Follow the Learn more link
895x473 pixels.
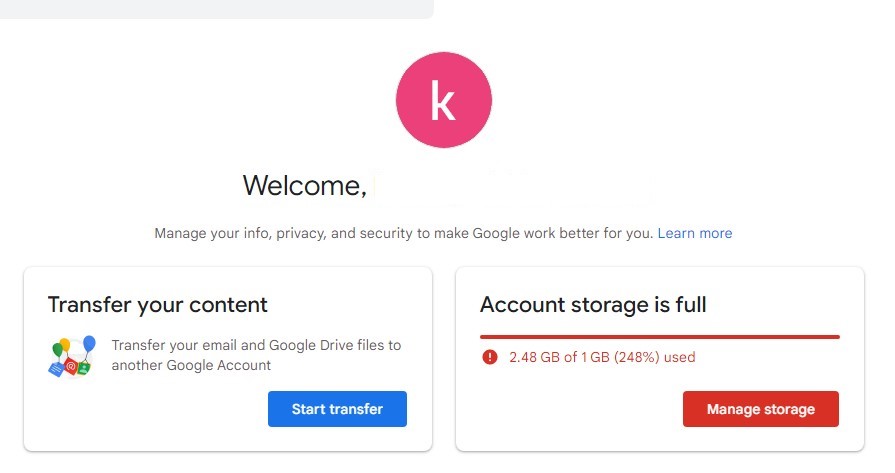click(694, 233)
